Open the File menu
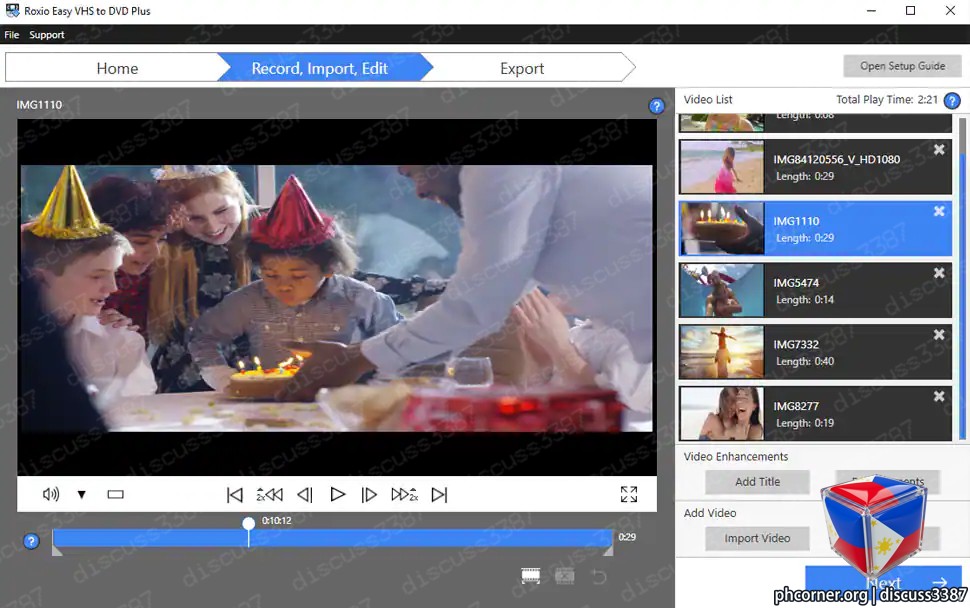Viewport: 970px width, 608px height. click(x=12, y=35)
